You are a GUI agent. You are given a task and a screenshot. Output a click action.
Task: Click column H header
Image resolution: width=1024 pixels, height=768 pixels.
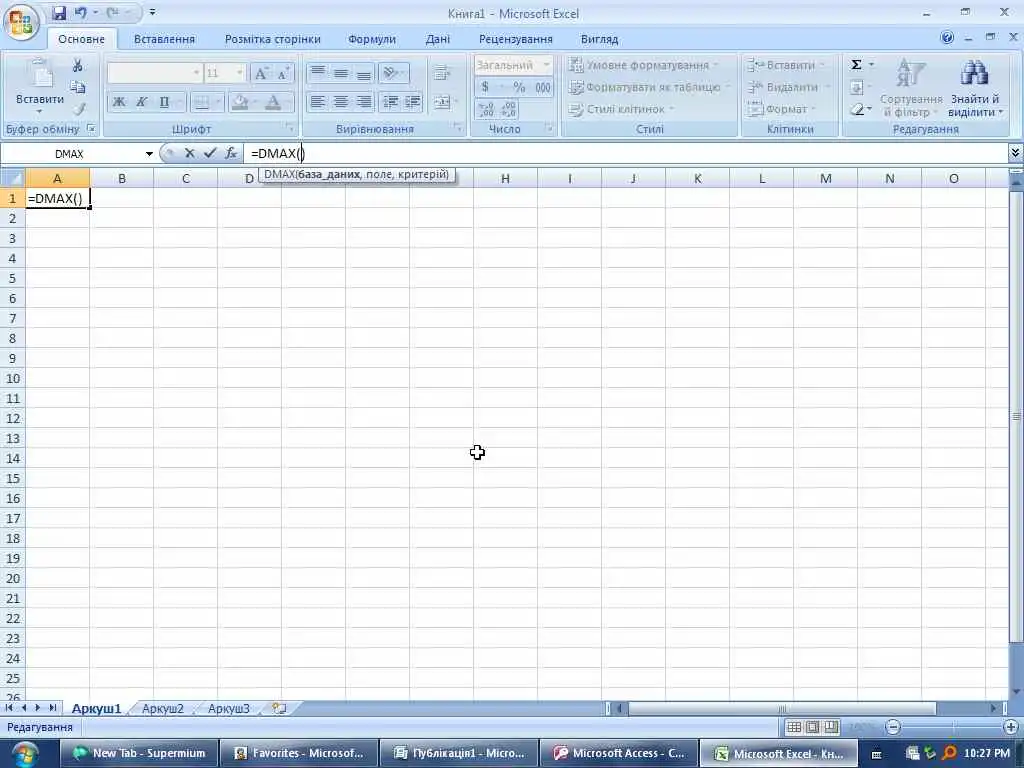505,178
